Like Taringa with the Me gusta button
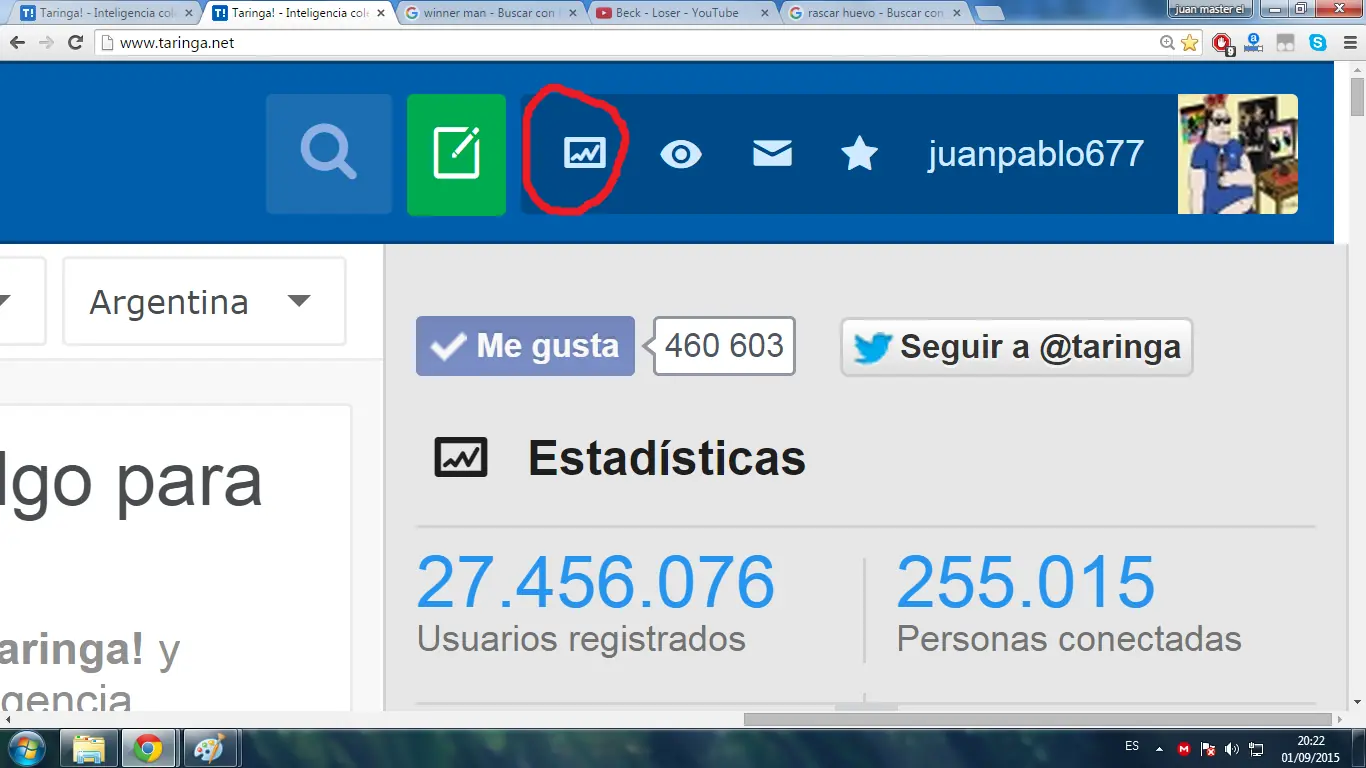The width and height of the screenshot is (1366, 768). pyautogui.click(x=525, y=346)
